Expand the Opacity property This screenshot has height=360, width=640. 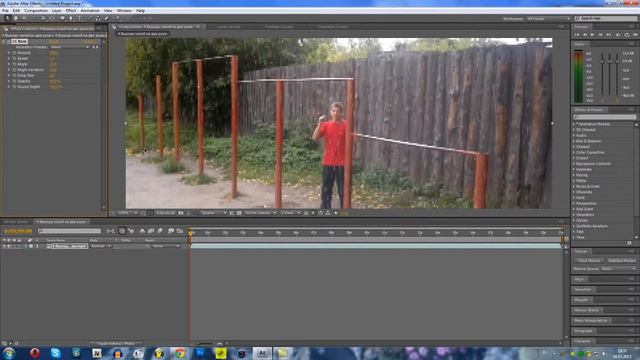point(9,81)
